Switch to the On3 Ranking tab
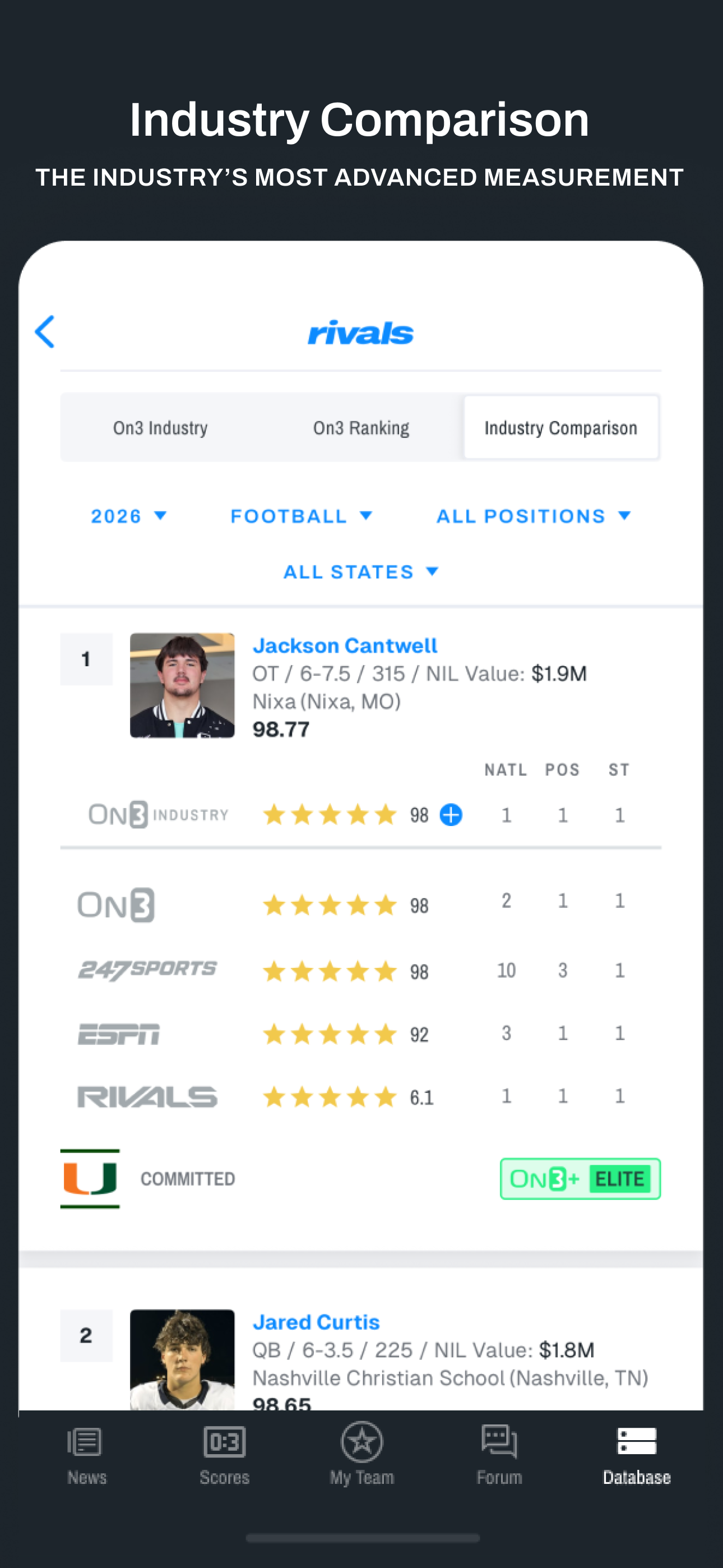This screenshot has height=1568, width=723. click(361, 427)
